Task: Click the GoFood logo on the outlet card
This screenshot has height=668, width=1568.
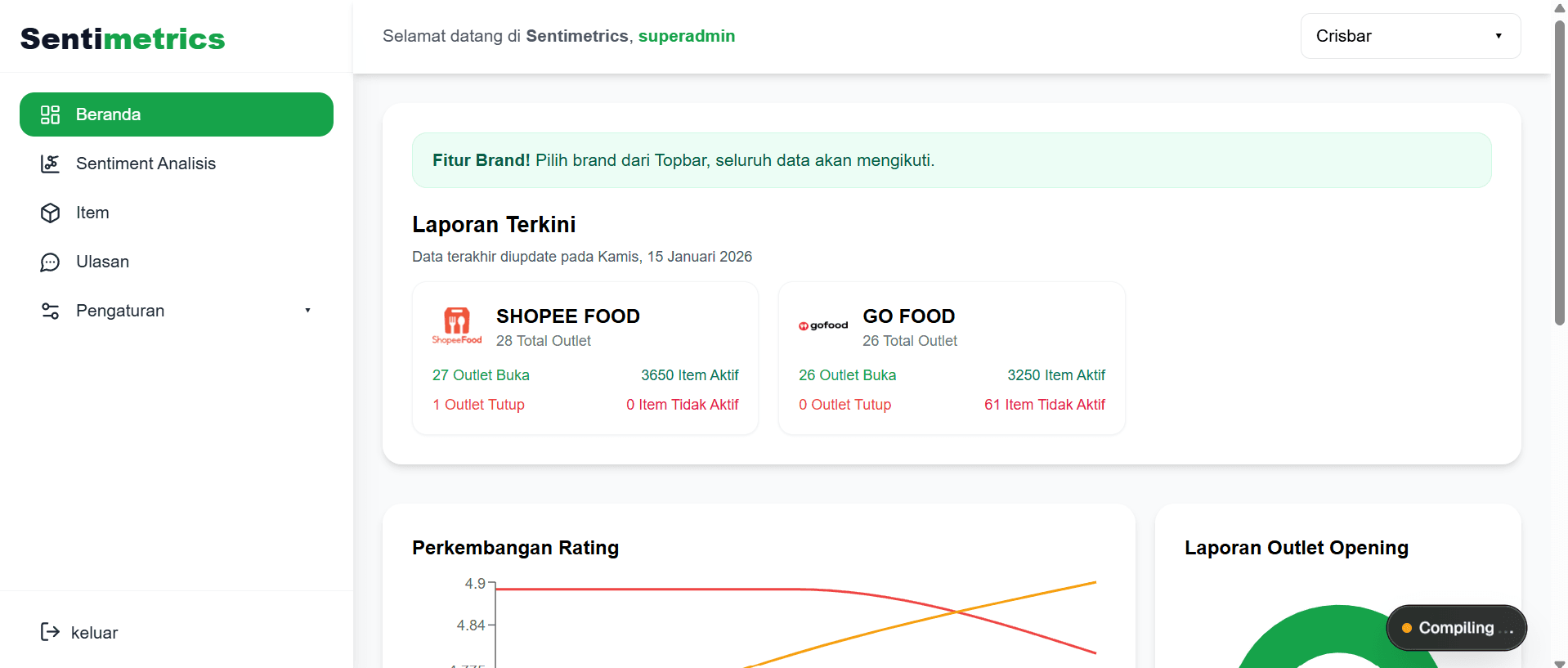Action: (822, 325)
